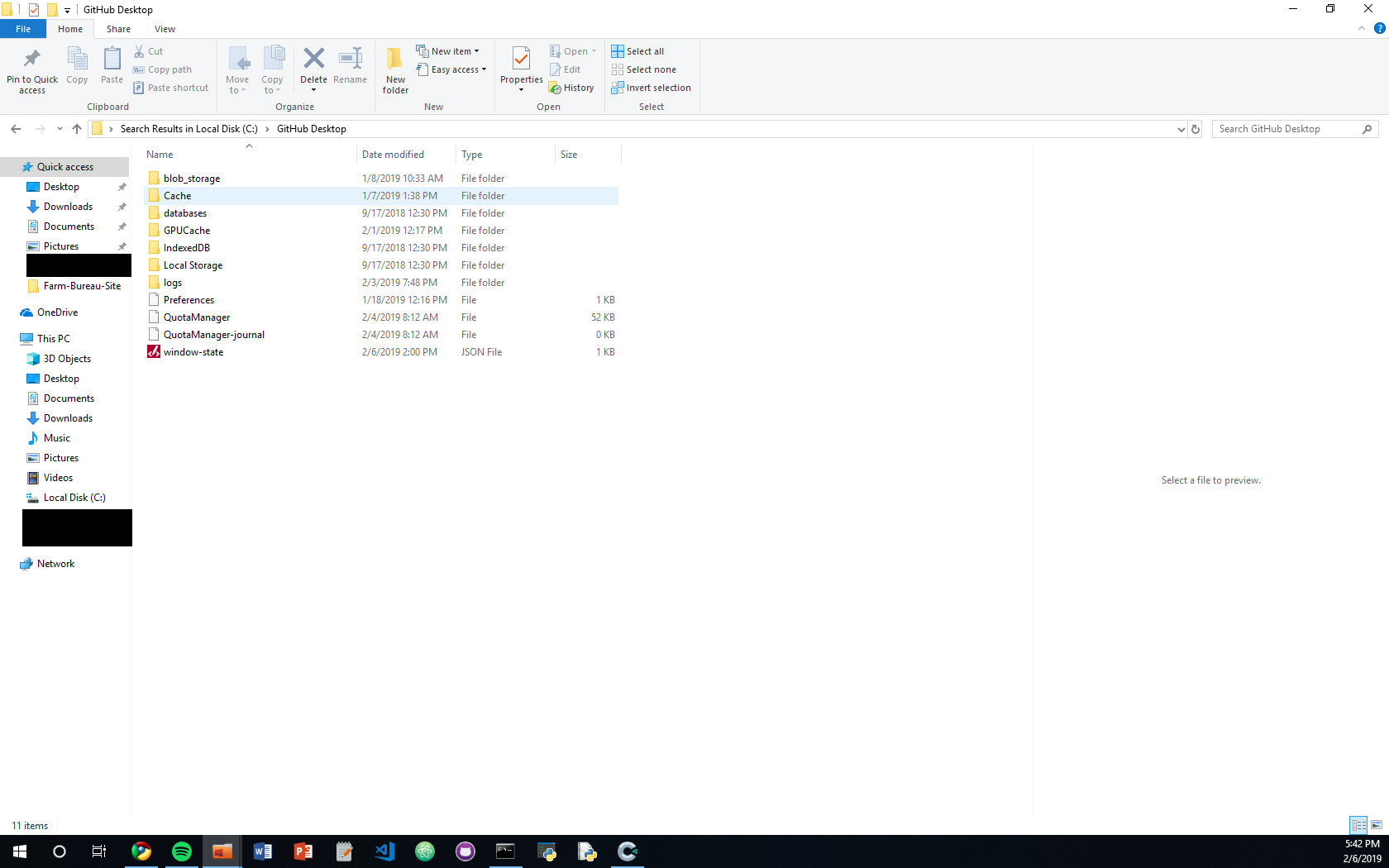Click the Delete X icon

[314, 59]
